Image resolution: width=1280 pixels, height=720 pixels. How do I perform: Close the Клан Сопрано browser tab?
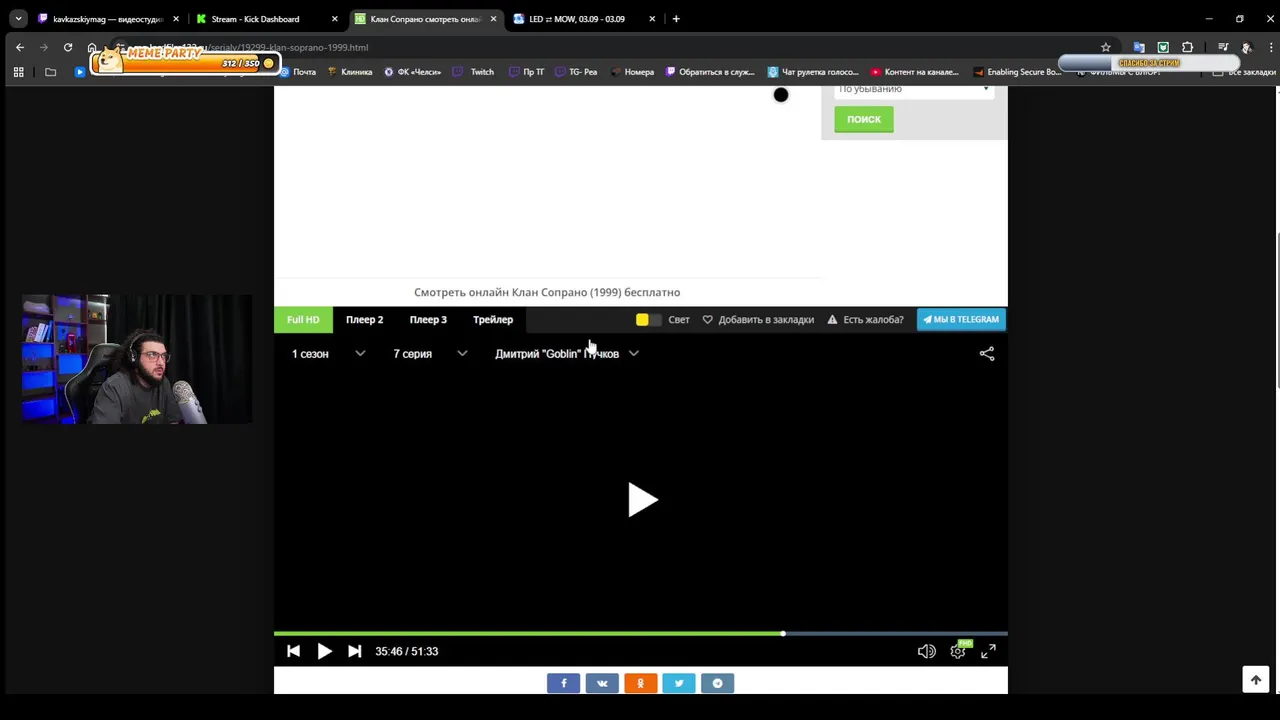493,19
